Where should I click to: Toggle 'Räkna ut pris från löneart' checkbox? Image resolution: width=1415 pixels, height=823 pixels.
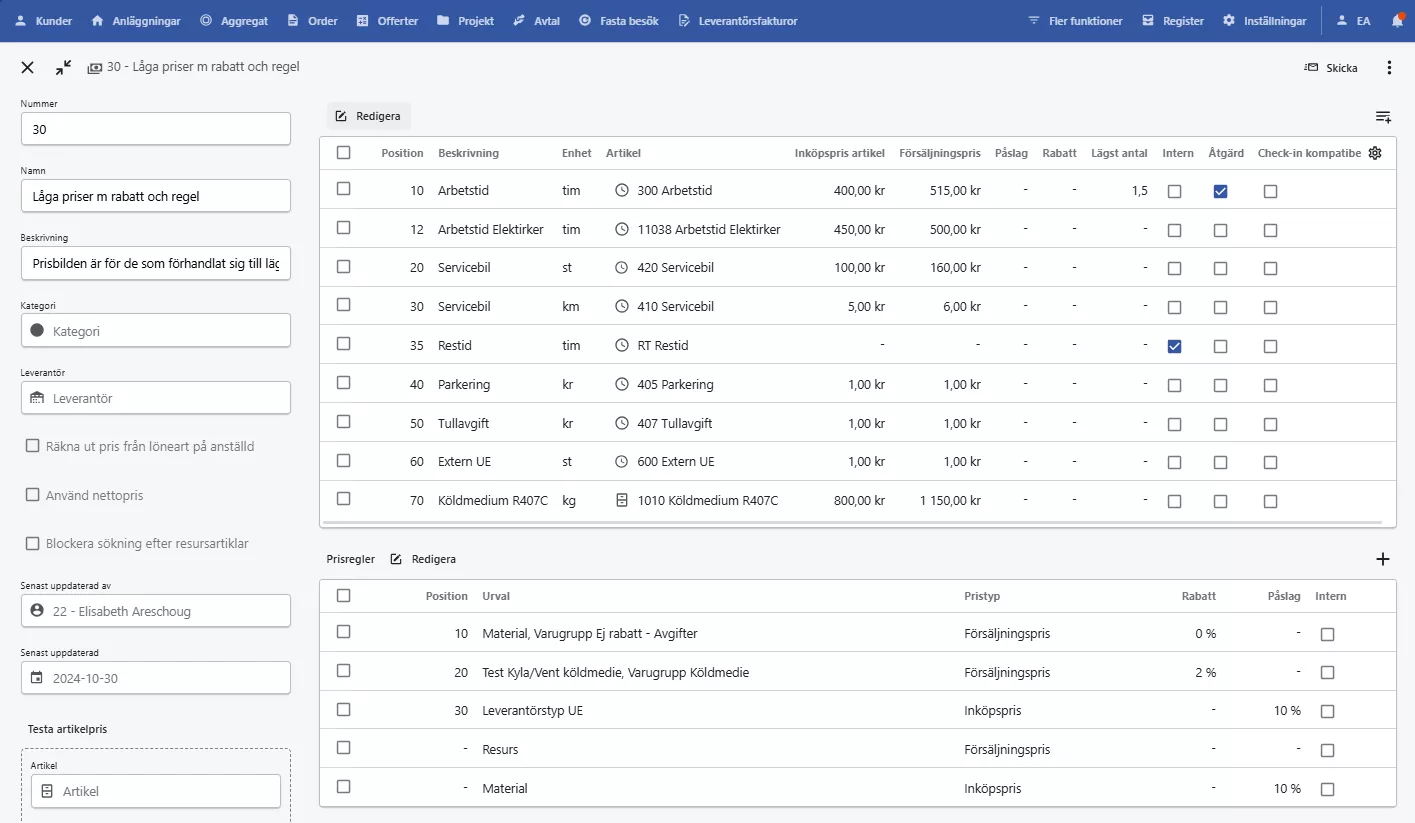[x=33, y=446]
